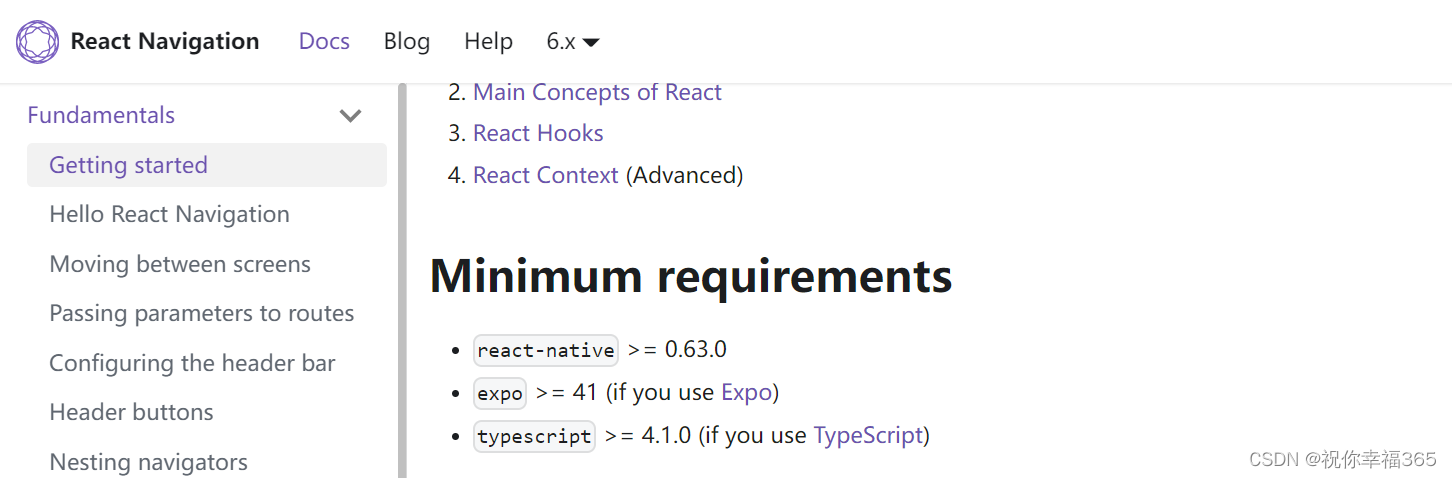1452x478 pixels.
Task: Go to the Blog page
Action: click(x=407, y=41)
